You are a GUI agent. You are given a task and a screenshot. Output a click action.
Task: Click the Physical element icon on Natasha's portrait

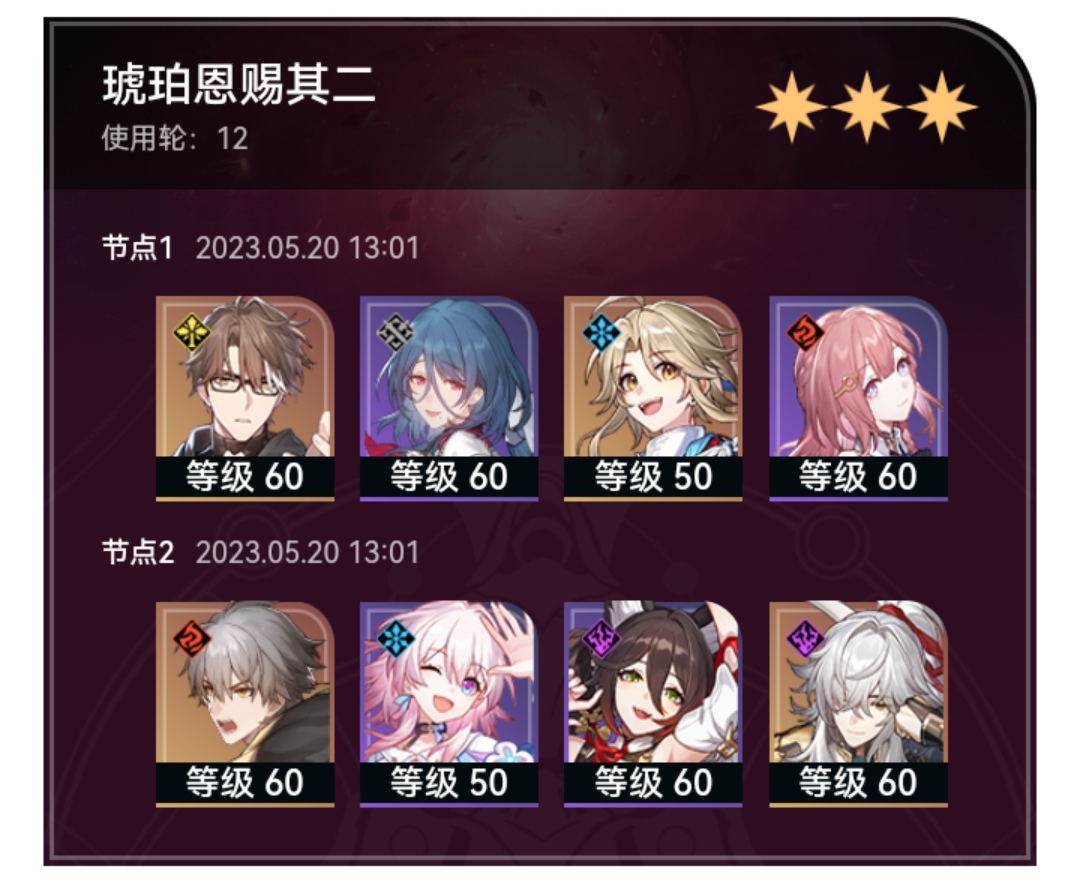click(x=395, y=333)
